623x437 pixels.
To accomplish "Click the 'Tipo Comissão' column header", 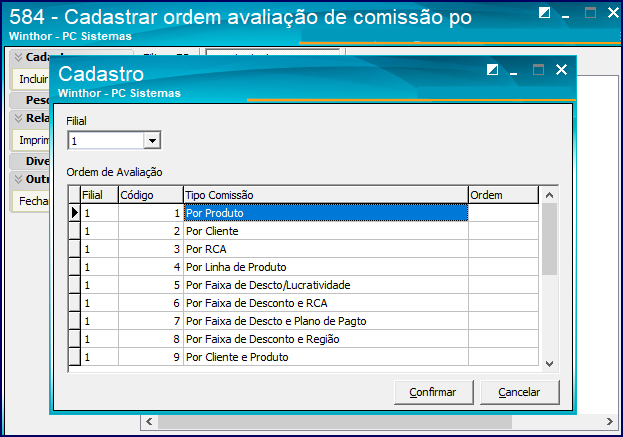I will 325,195.
